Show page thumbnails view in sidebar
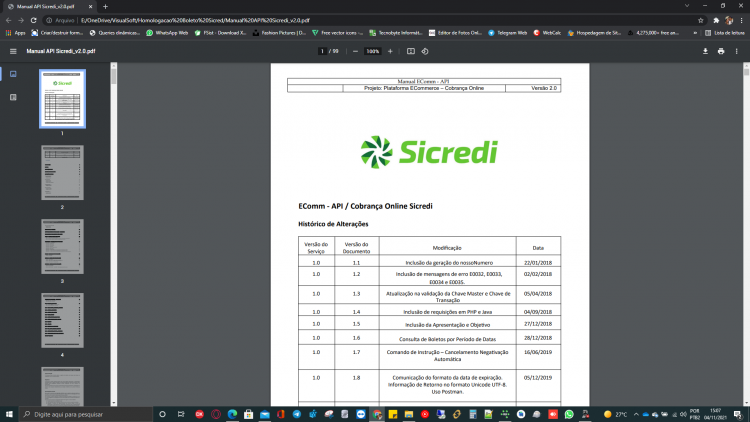This screenshot has width=750, height=422. click(13, 74)
